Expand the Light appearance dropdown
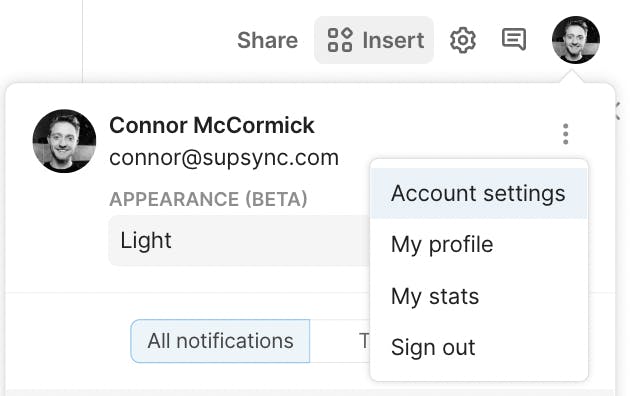This screenshot has height=396, width=630. pos(239,241)
